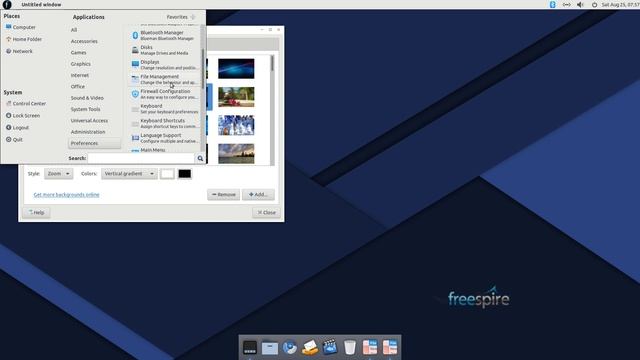Click the first striped window icon in dock

click(370, 347)
